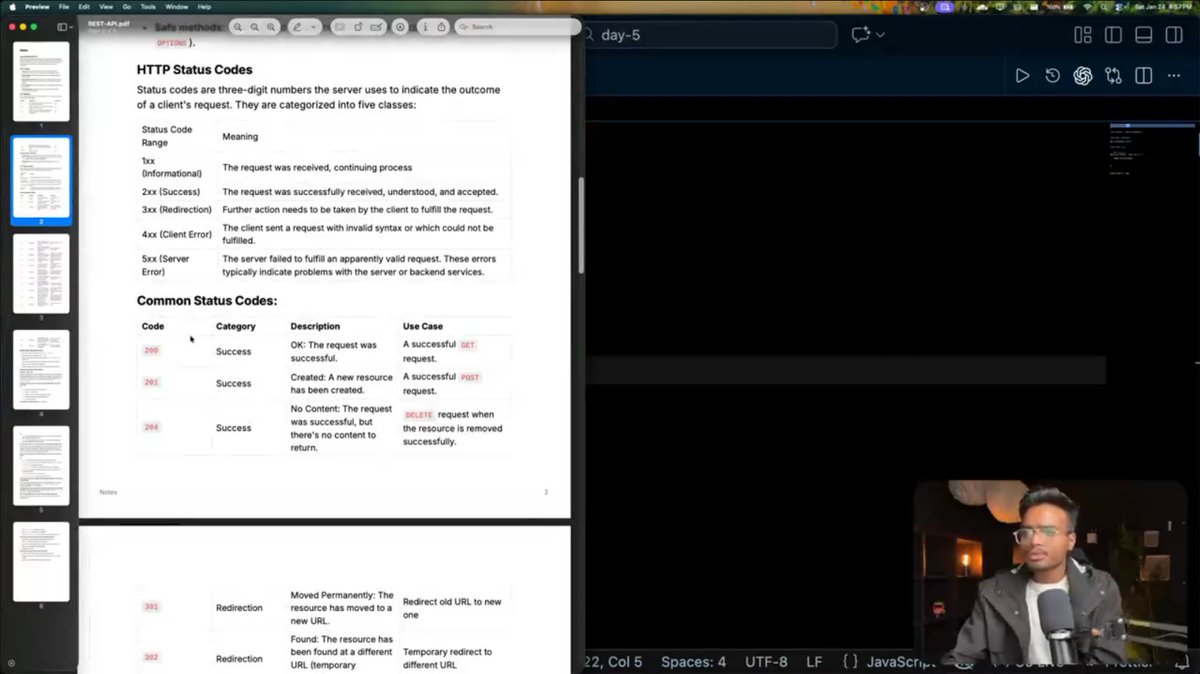Click the Share icon in Preview toolbar
This screenshot has width=1200, height=674.
(x=441, y=27)
